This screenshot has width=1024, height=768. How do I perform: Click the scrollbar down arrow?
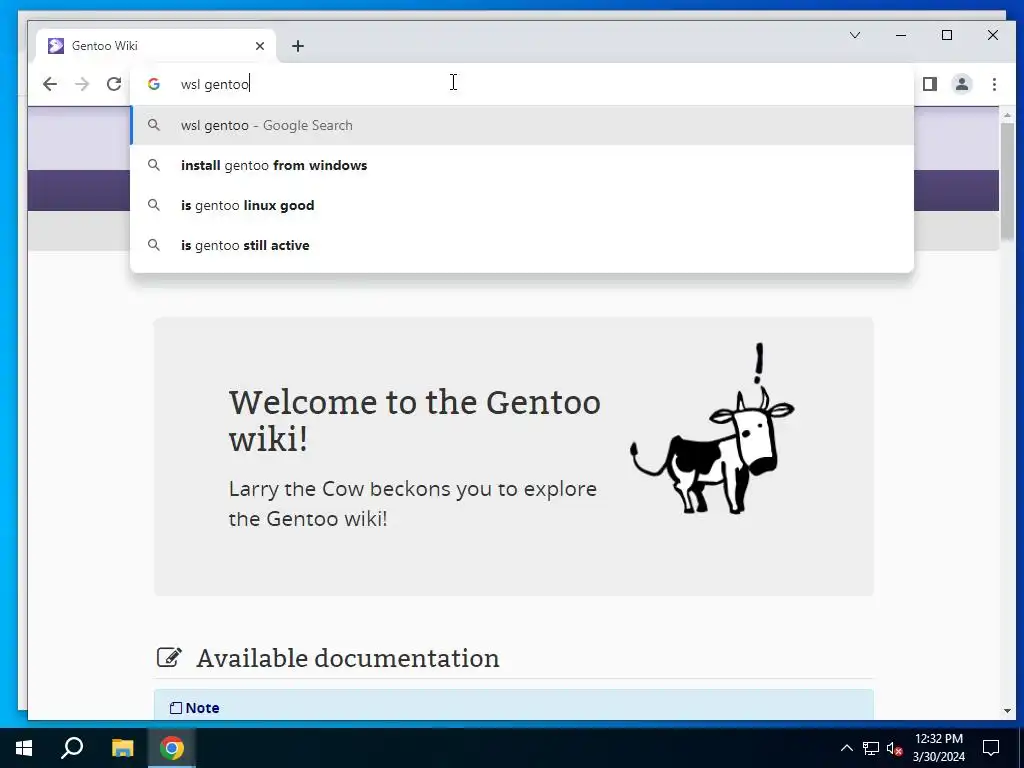pyautogui.click(x=1007, y=711)
